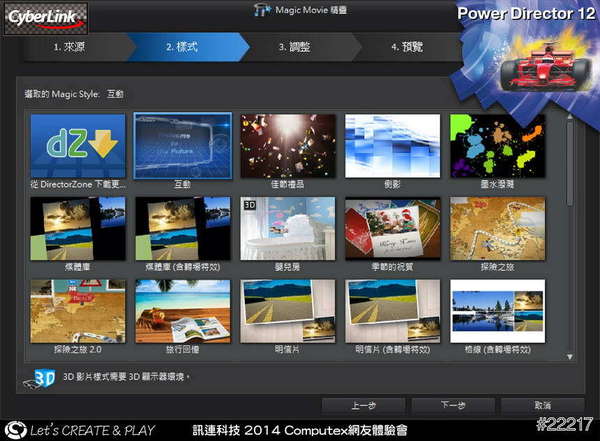600x441 pixels.
Task: Switch to step 4. 預覽
Action: 409,47
